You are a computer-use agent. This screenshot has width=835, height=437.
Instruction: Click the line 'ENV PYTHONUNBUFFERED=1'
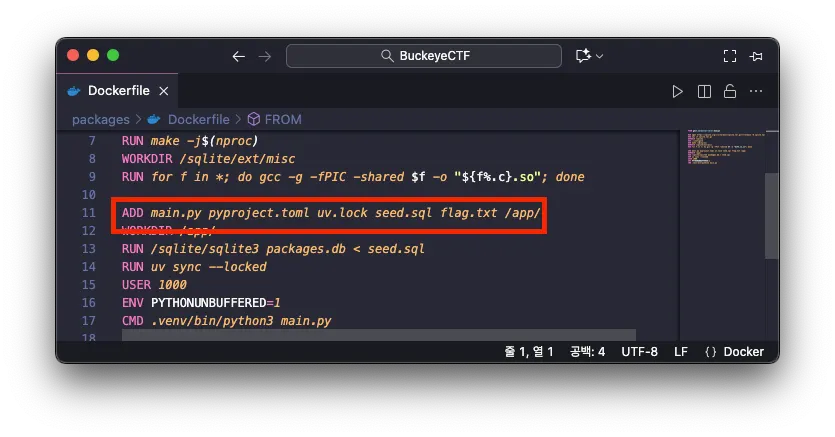click(201, 303)
